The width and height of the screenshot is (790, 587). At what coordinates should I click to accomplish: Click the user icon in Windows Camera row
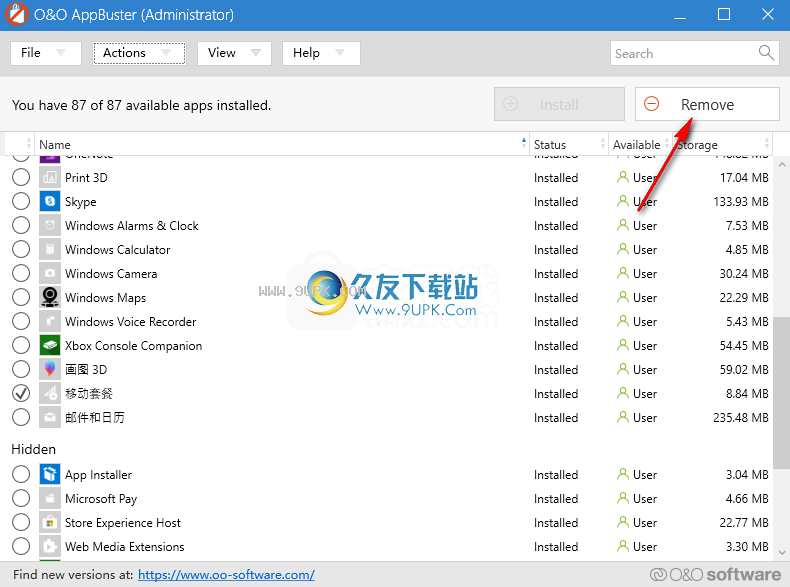tap(623, 273)
